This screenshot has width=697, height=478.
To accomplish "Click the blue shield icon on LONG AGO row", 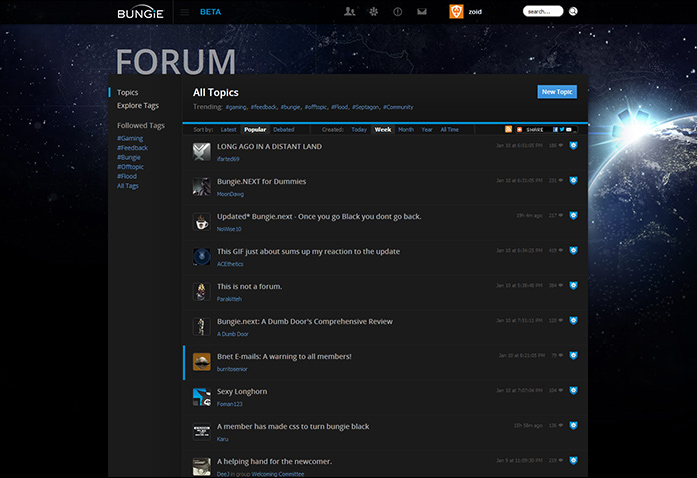I will [x=573, y=145].
